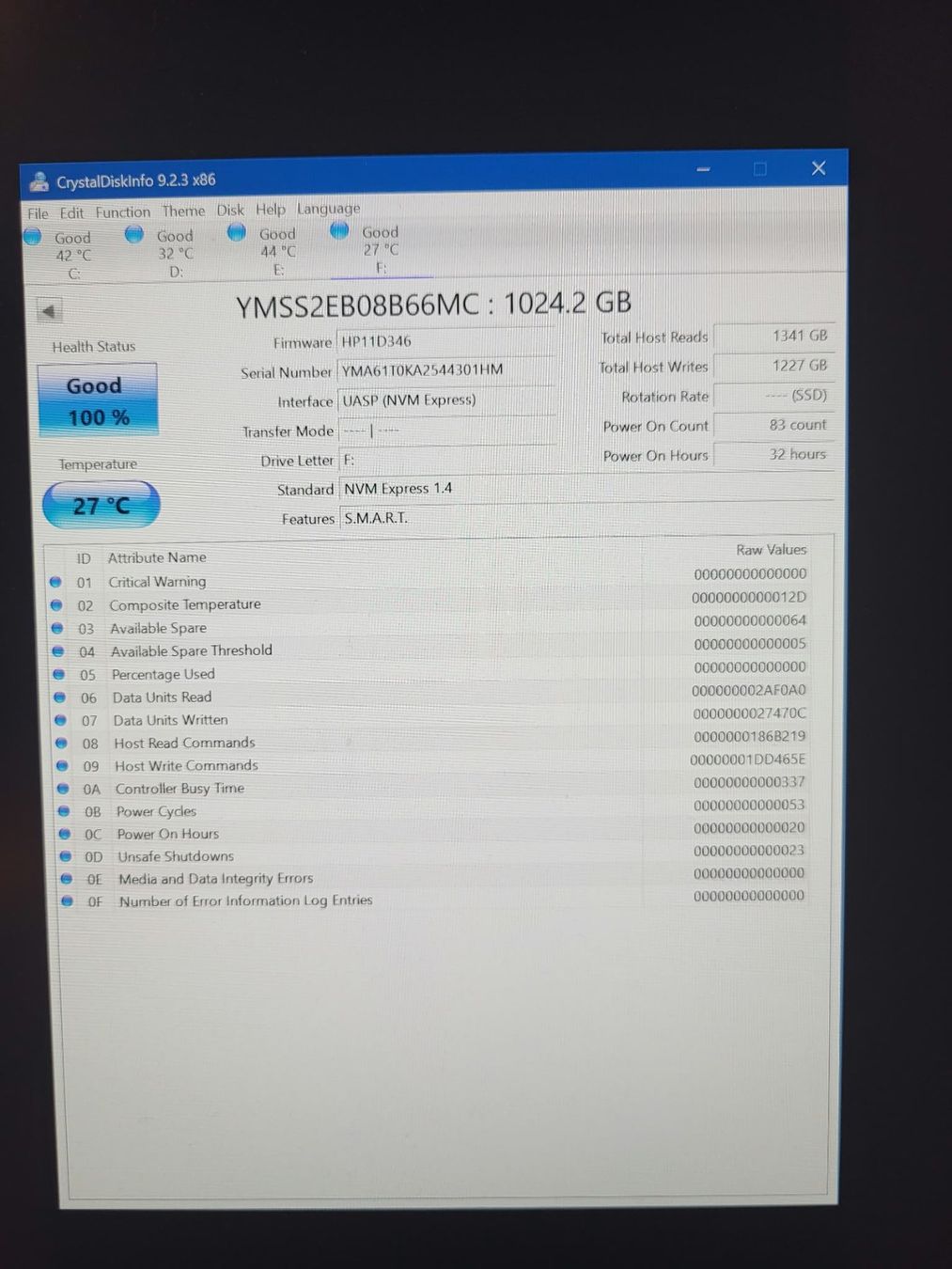Viewport: 952px width, 1269px height.
Task: Select the Critical Warning row
Action: pyautogui.click(x=429, y=580)
